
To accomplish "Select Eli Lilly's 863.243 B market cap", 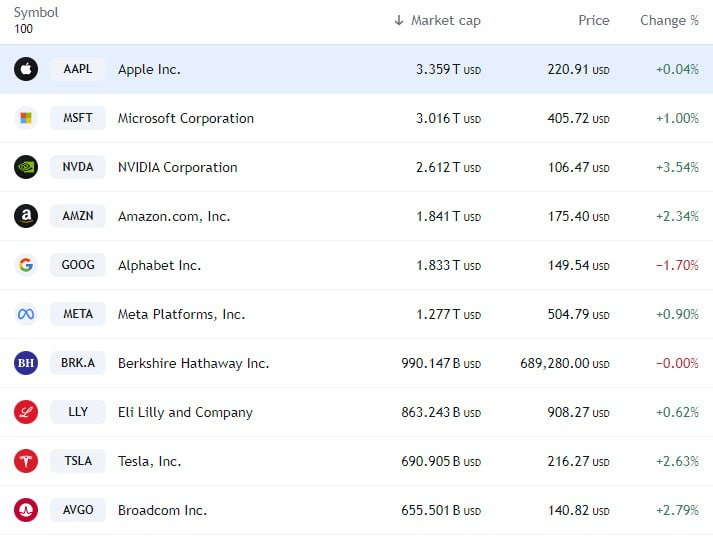I will (x=441, y=413).
